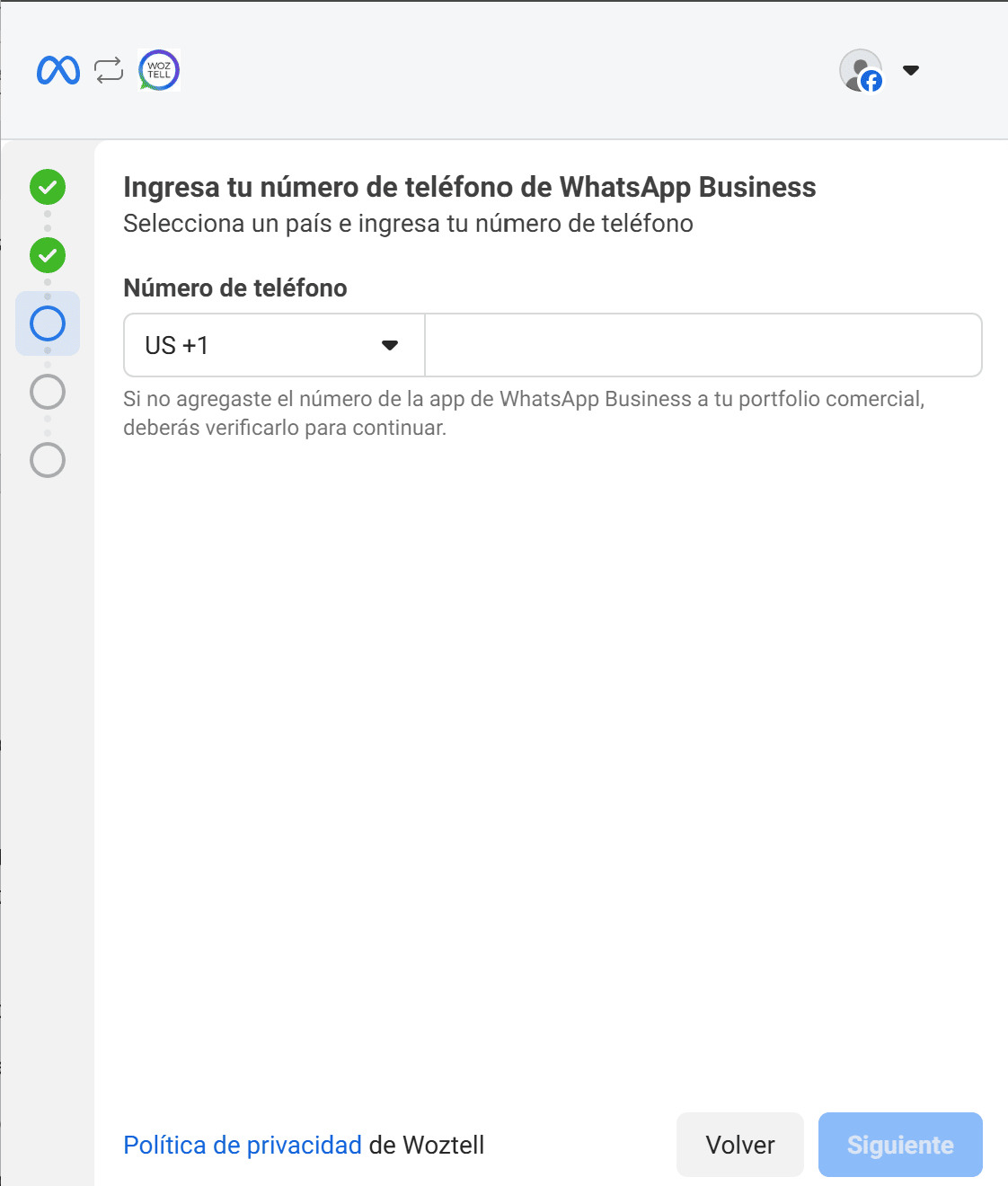Select the fourth step circle
Viewport: 1008px width, 1186px height.
[x=48, y=392]
